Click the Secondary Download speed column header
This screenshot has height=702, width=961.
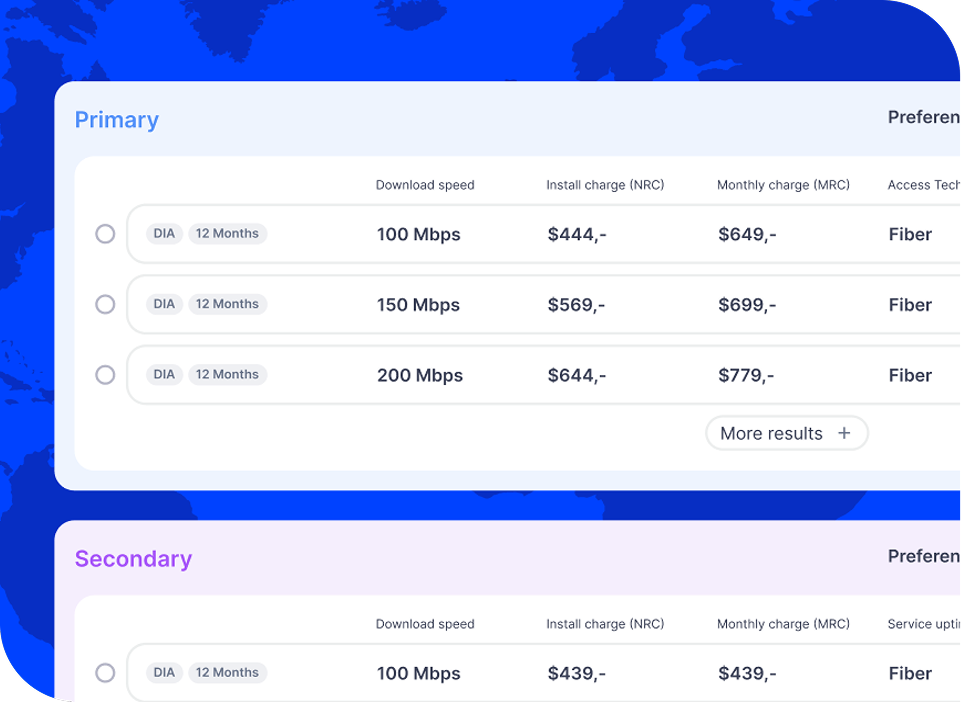425,624
